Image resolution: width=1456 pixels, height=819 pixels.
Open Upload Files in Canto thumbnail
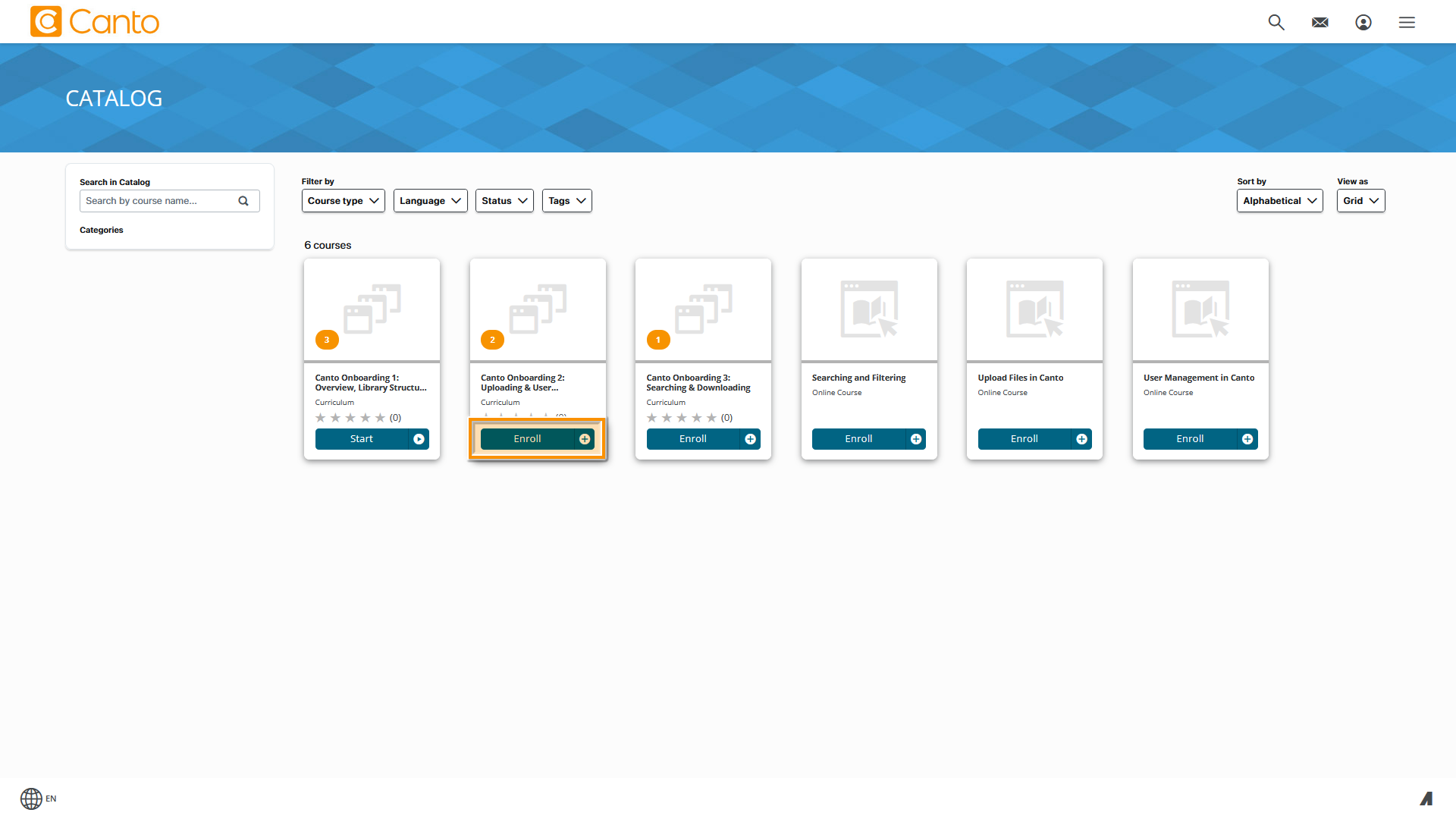point(1035,309)
